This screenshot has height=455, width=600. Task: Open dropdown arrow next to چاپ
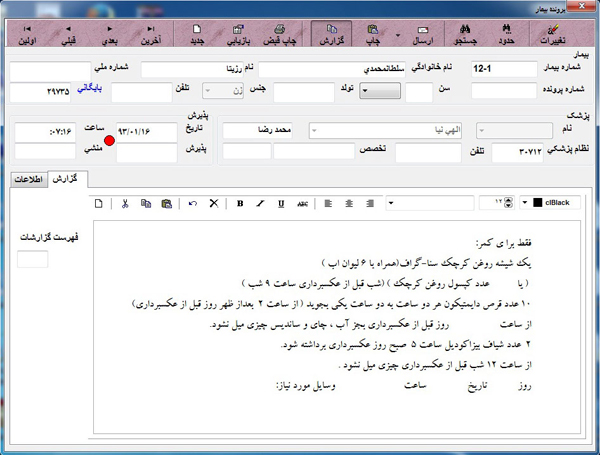tap(398, 35)
